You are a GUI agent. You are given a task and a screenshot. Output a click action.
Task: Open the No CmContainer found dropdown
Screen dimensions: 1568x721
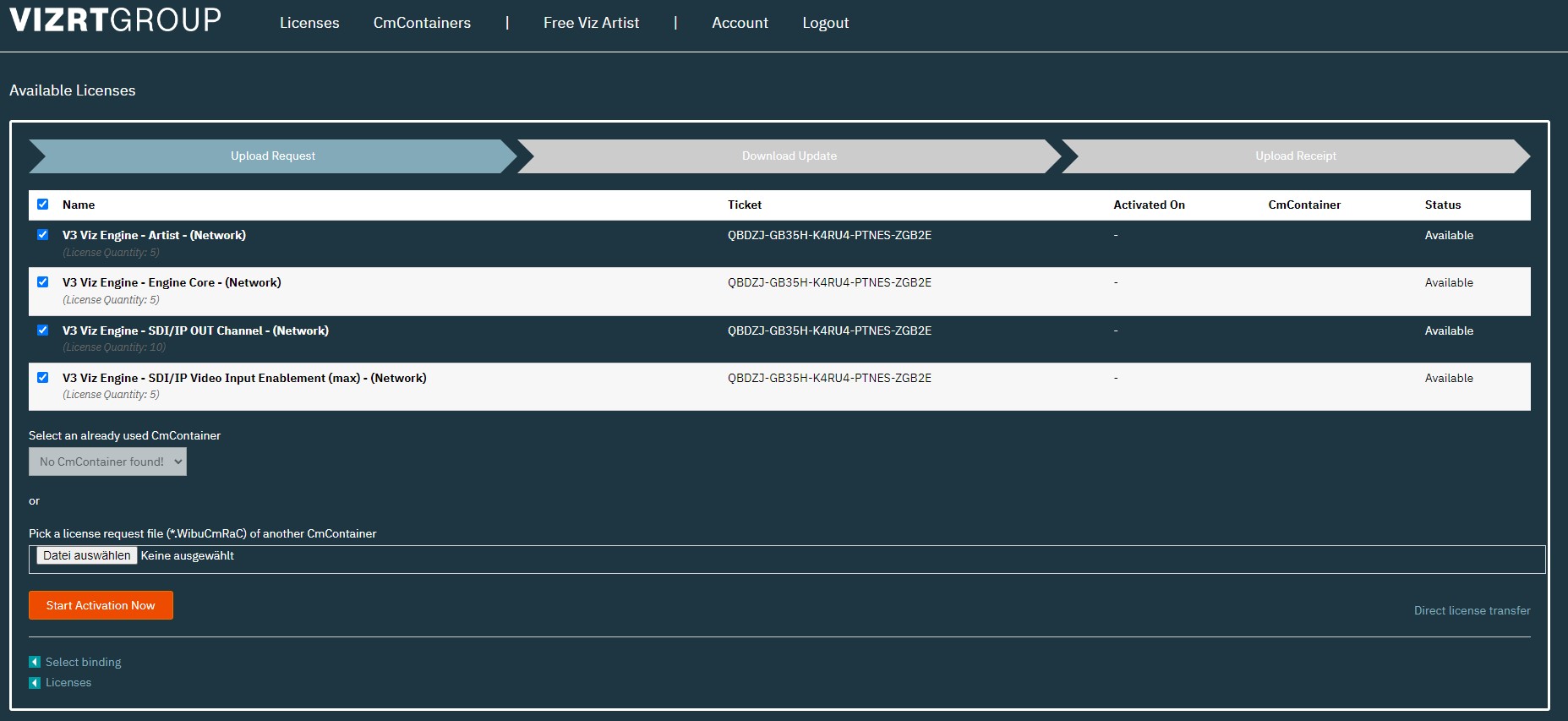pos(107,462)
